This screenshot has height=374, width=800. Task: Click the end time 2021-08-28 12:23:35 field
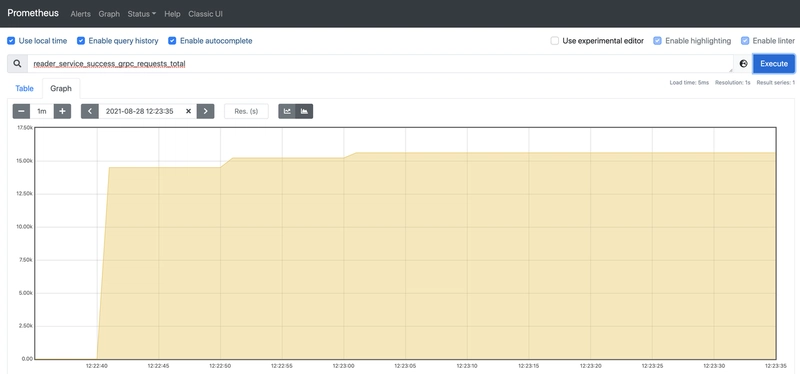point(139,111)
